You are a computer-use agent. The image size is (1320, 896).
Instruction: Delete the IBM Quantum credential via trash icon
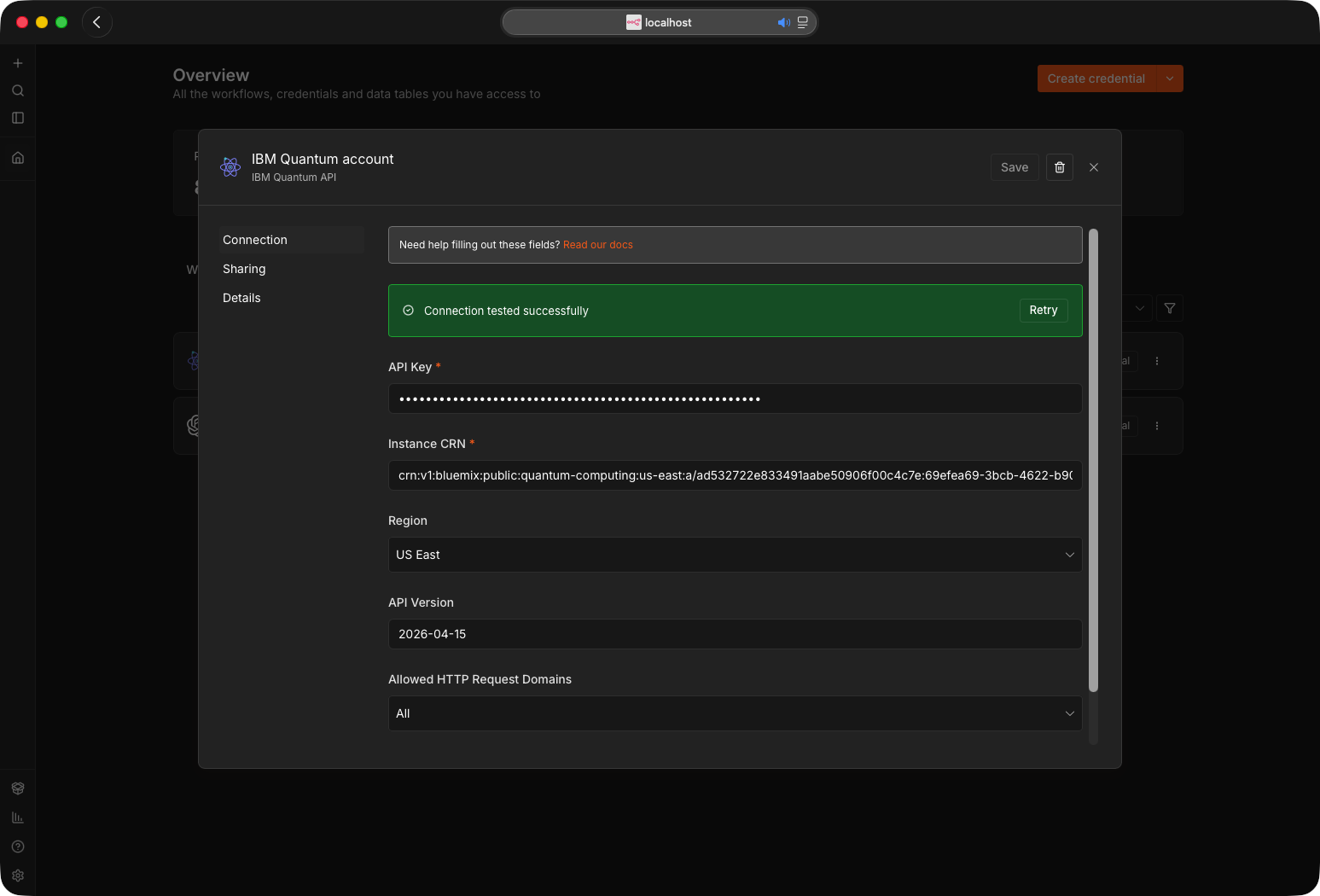point(1060,167)
